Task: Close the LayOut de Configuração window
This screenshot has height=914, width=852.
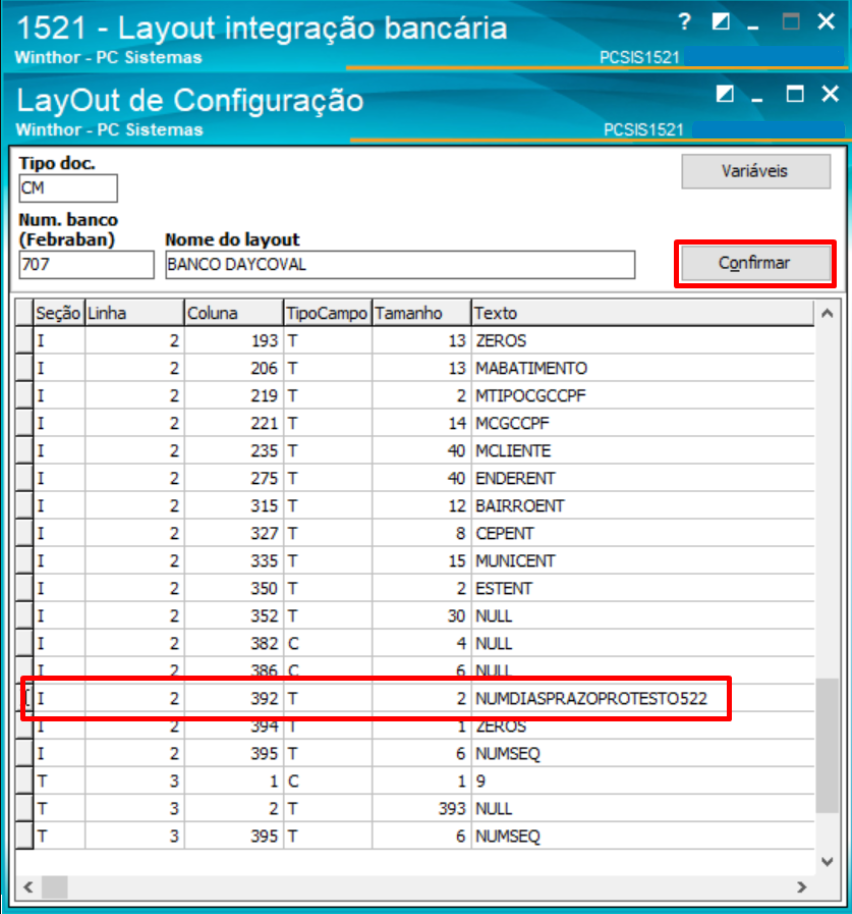Action: pos(830,94)
